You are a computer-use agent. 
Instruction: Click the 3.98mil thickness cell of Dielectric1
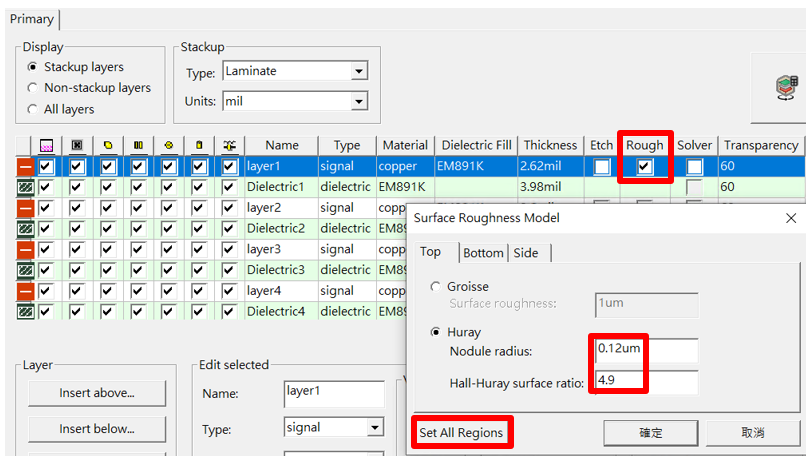point(551,187)
